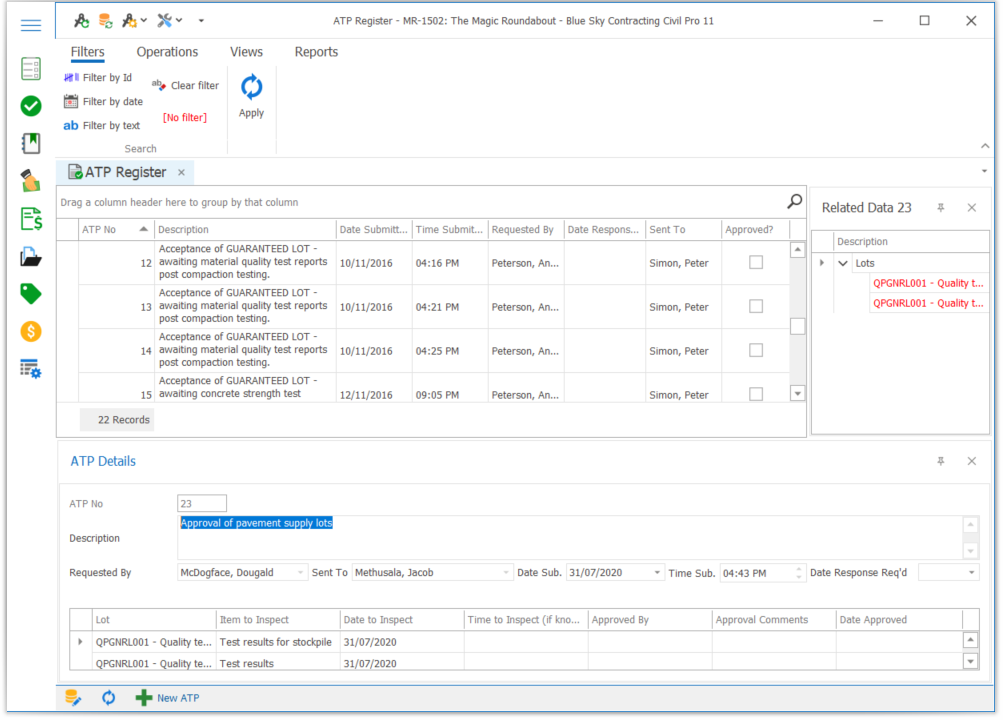Click Filter by date calendar icon

click(71, 101)
